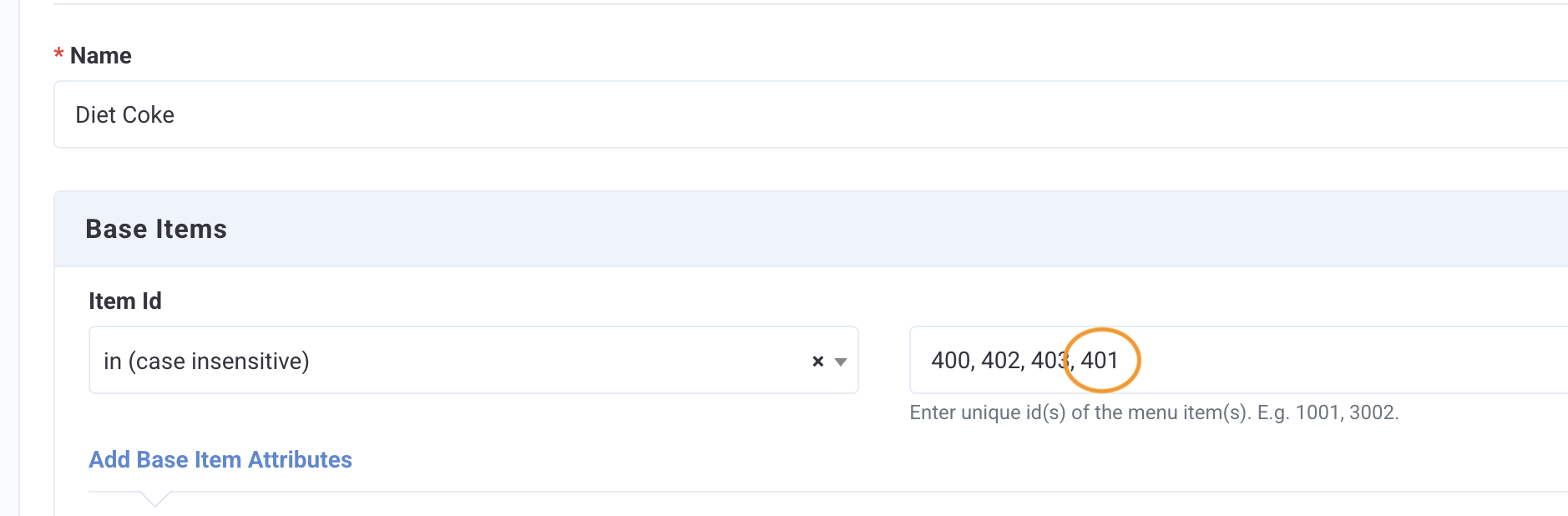This screenshot has width=1568, height=516.
Task: Click the Item Id label
Action: point(125,301)
